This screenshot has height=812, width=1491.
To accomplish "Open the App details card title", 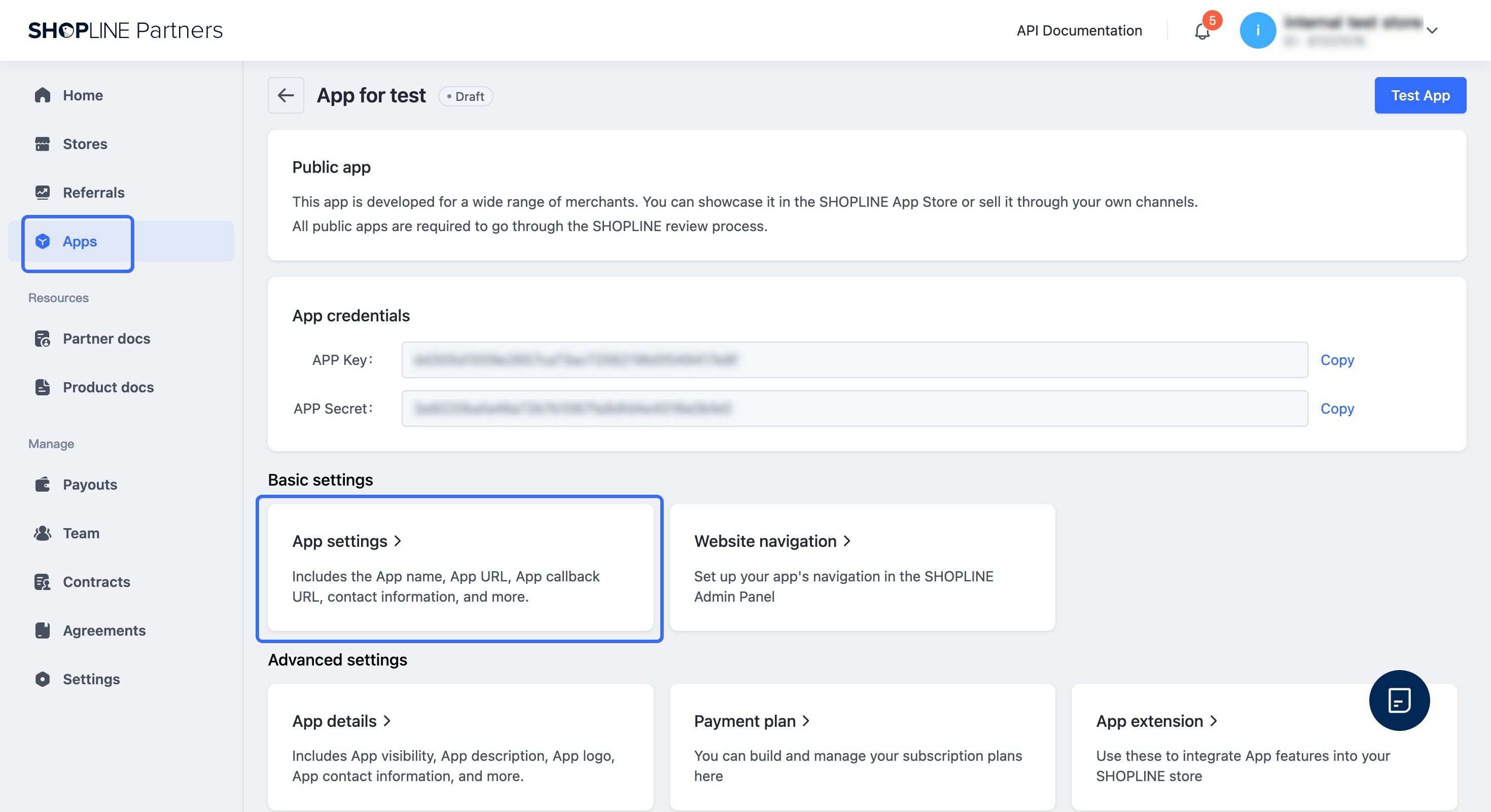I will coord(335,721).
